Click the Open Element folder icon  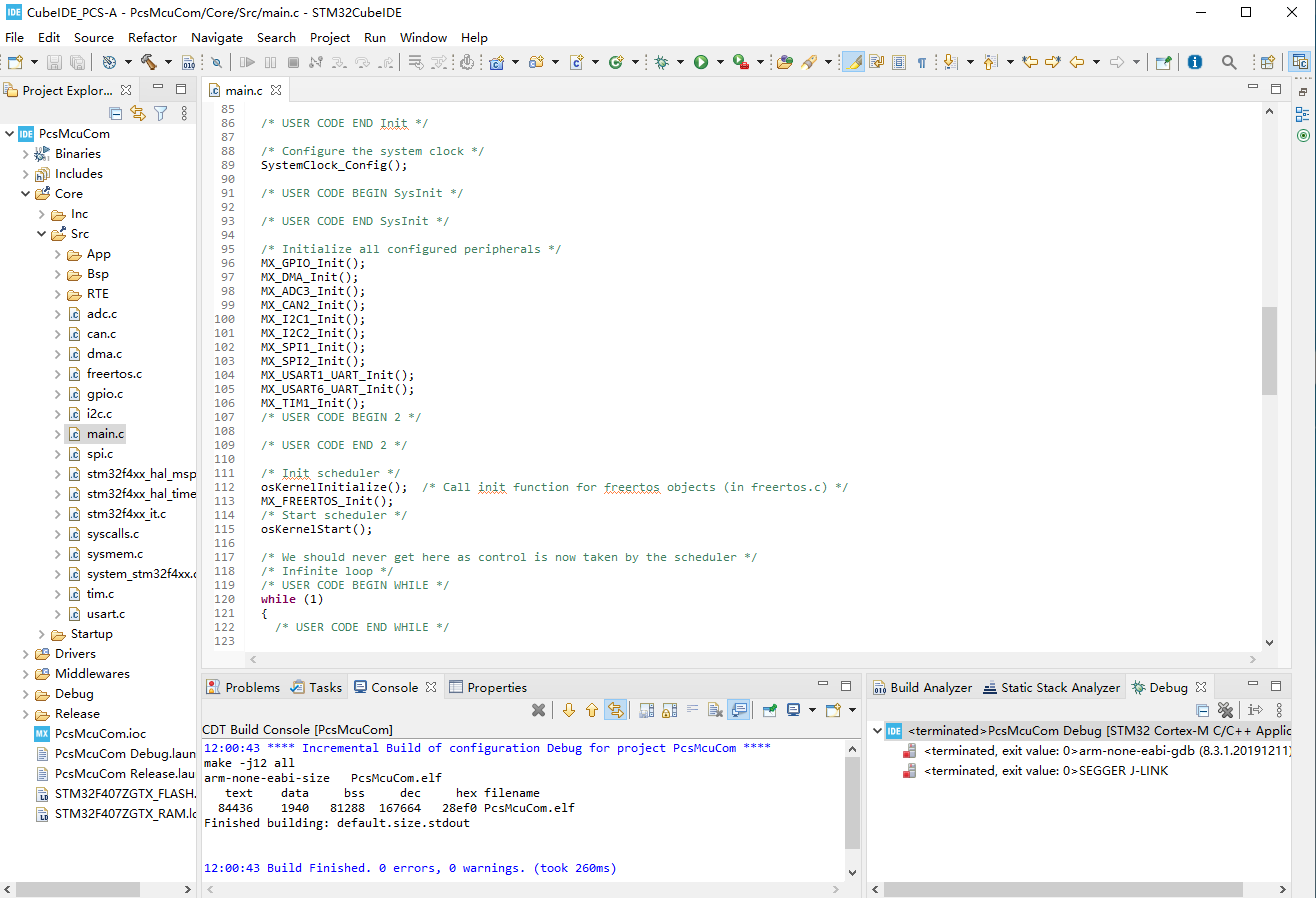coord(785,62)
